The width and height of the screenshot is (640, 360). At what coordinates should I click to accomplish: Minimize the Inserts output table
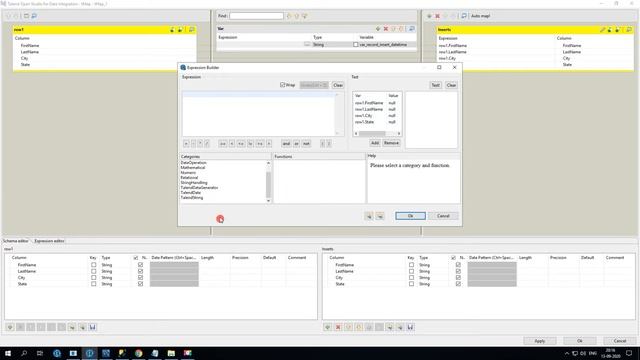629,30
